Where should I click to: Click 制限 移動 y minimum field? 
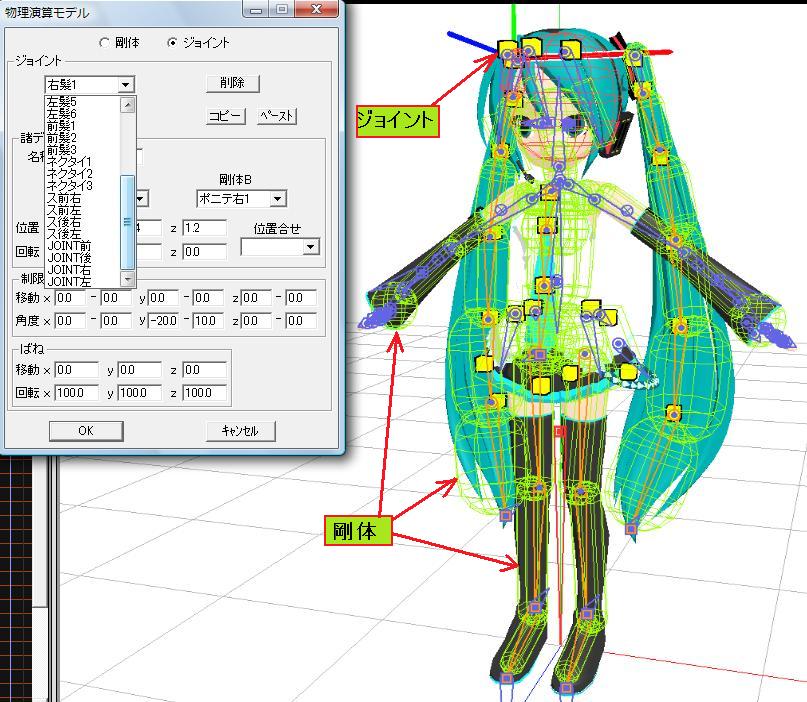pyautogui.click(x=163, y=298)
